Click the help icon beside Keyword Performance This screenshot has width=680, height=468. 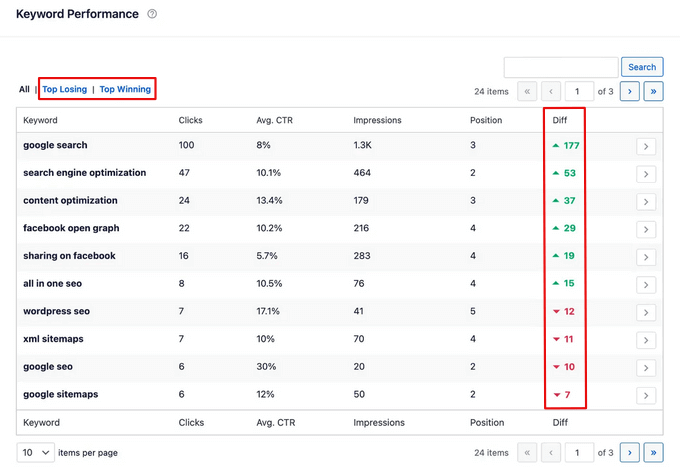pos(152,14)
